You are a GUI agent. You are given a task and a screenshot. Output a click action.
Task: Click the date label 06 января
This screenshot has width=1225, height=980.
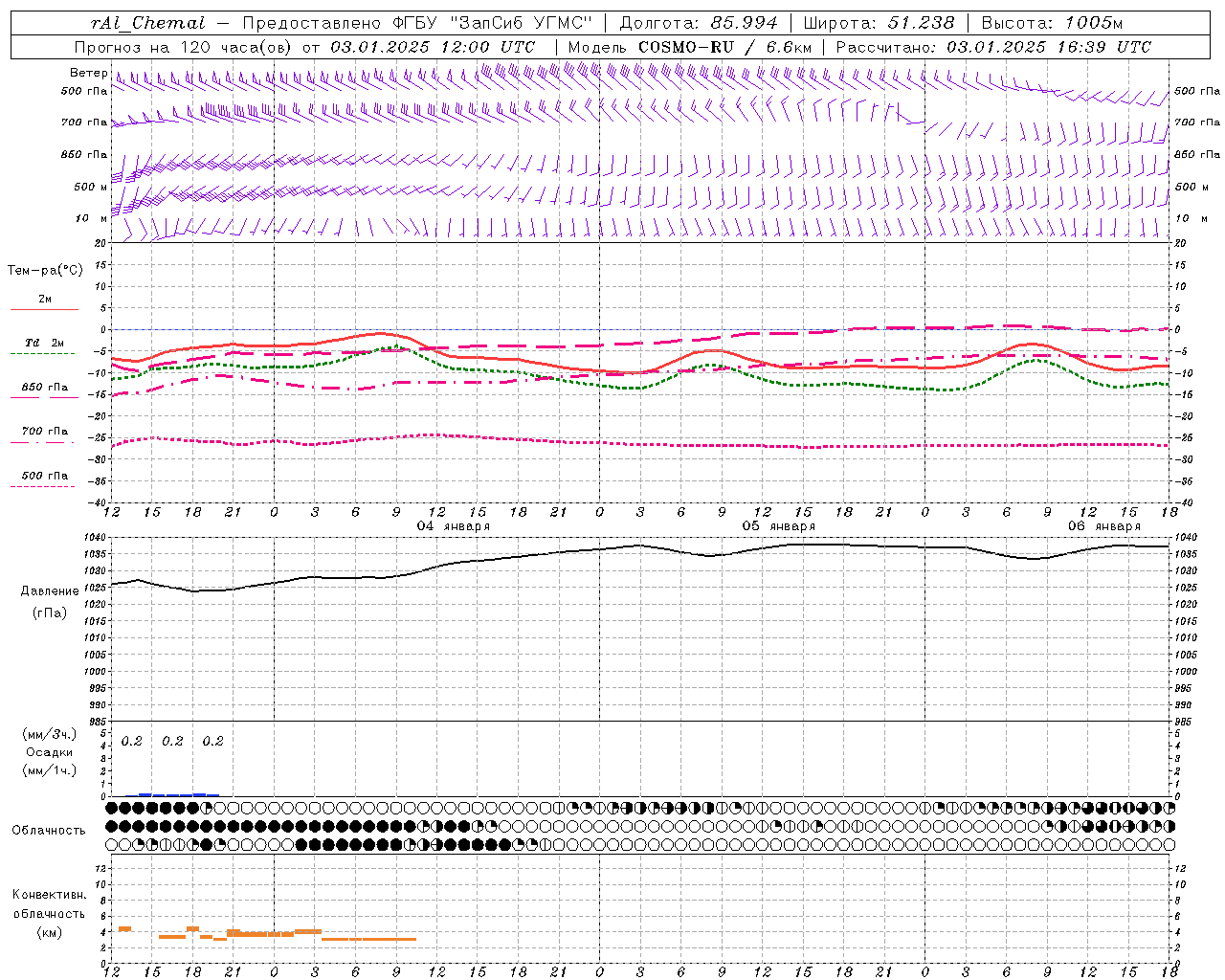[x=1104, y=526]
